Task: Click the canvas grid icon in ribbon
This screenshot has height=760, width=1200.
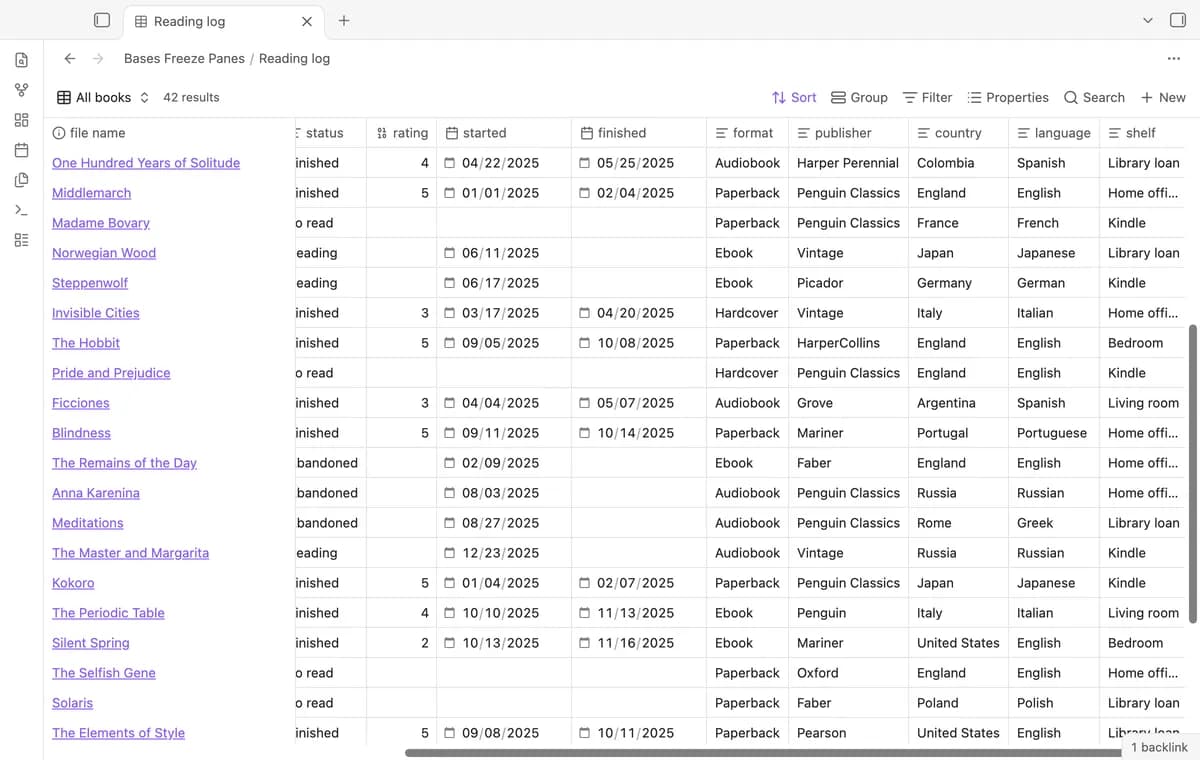Action: (x=21, y=120)
